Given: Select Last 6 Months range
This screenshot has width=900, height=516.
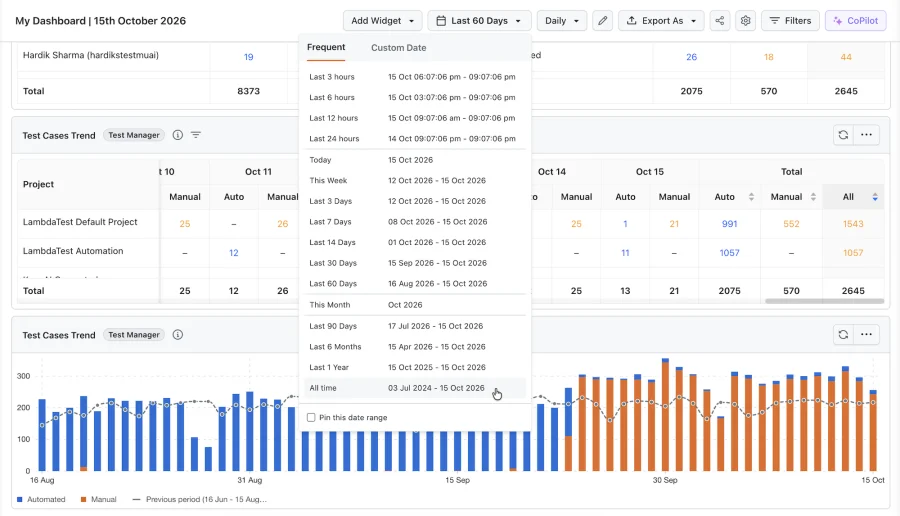Looking at the screenshot, I should pyautogui.click(x=414, y=347).
